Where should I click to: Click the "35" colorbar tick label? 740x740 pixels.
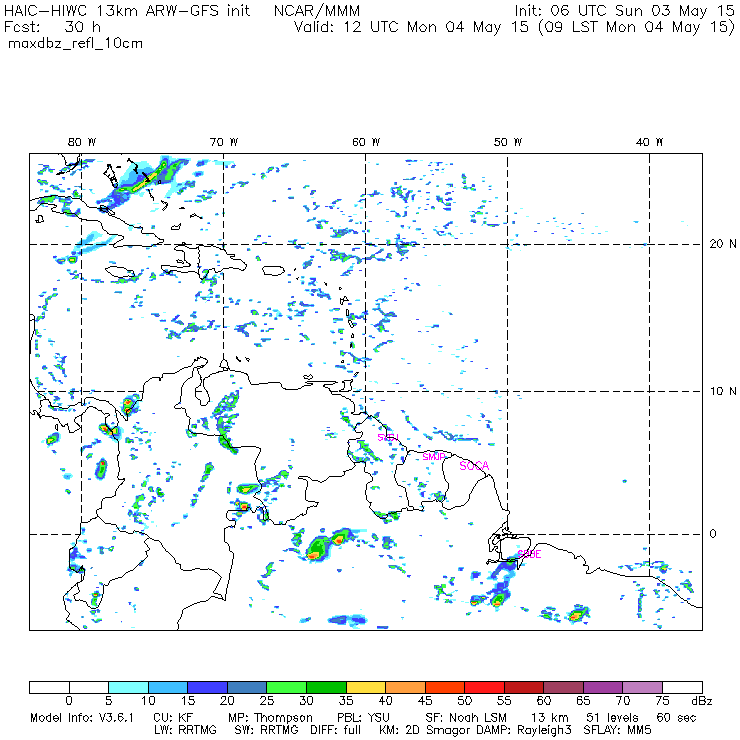click(346, 701)
